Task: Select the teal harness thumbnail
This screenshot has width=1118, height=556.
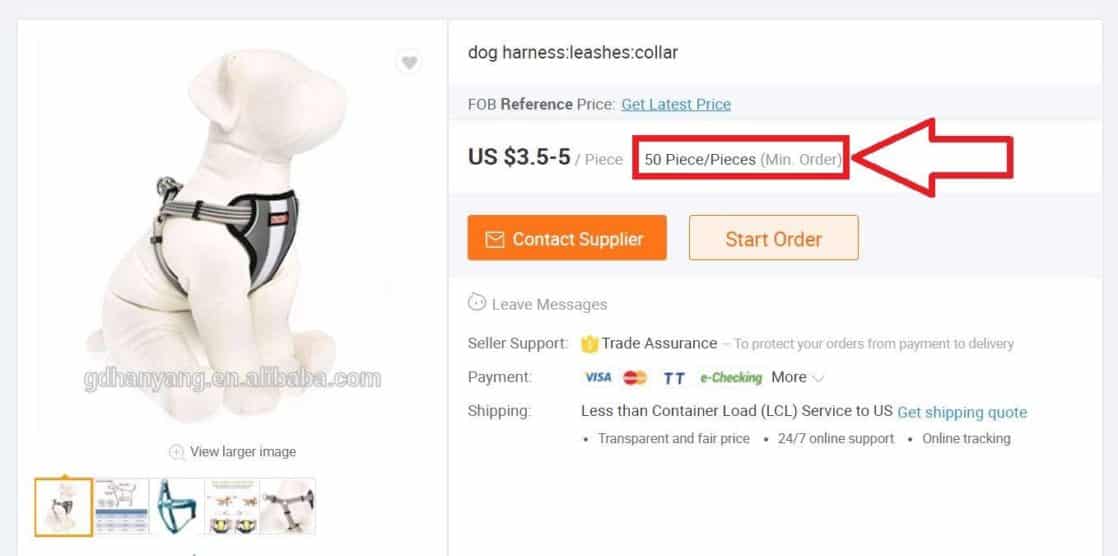Action: coord(177,507)
